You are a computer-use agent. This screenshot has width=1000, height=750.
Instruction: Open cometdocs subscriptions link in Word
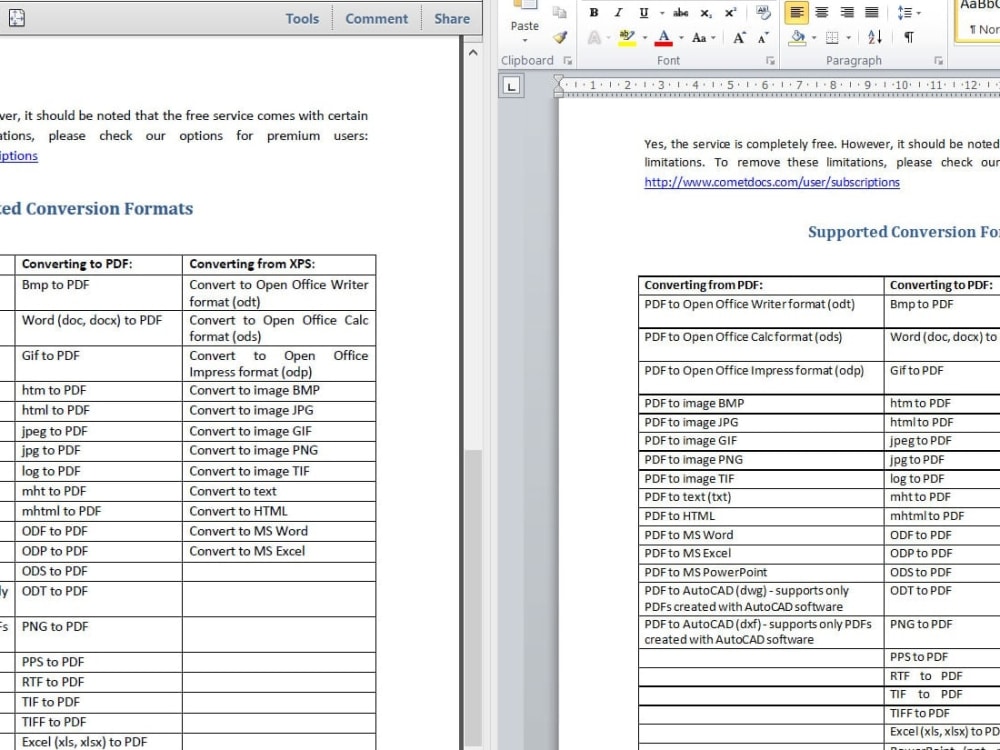(772, 182)
